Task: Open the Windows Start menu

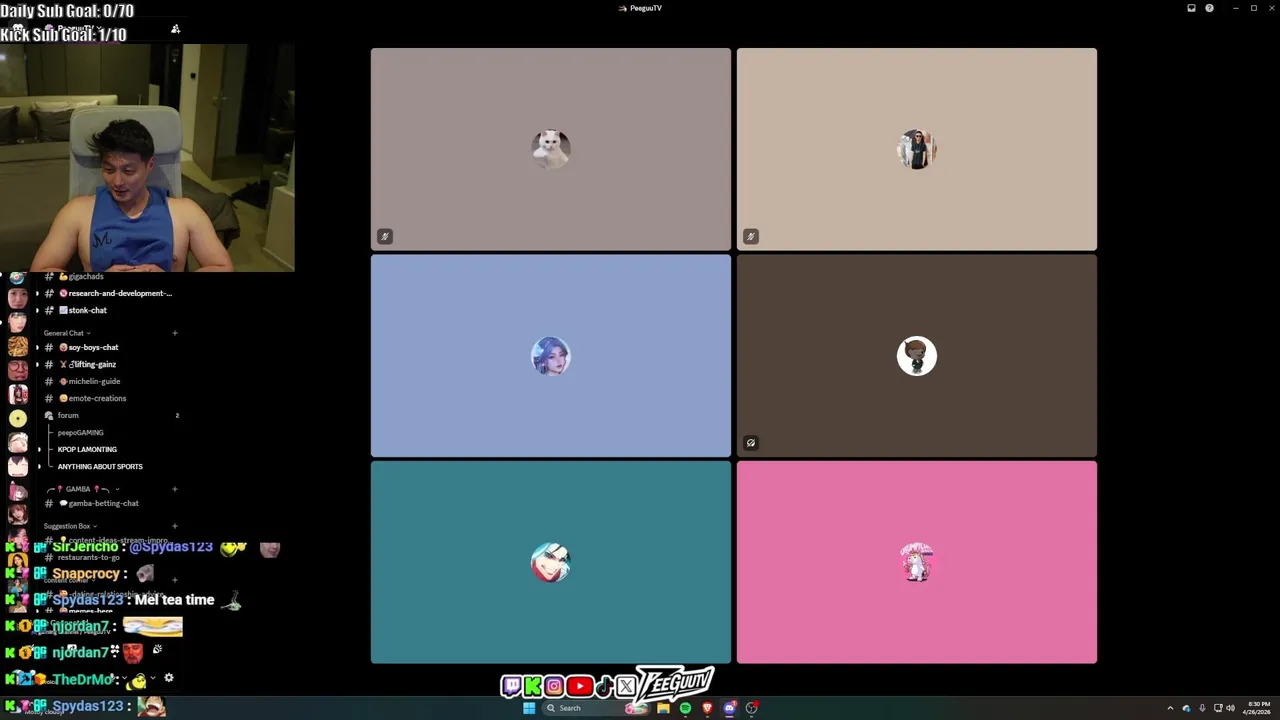Action: pyautogui.click(x=529, y=708)
